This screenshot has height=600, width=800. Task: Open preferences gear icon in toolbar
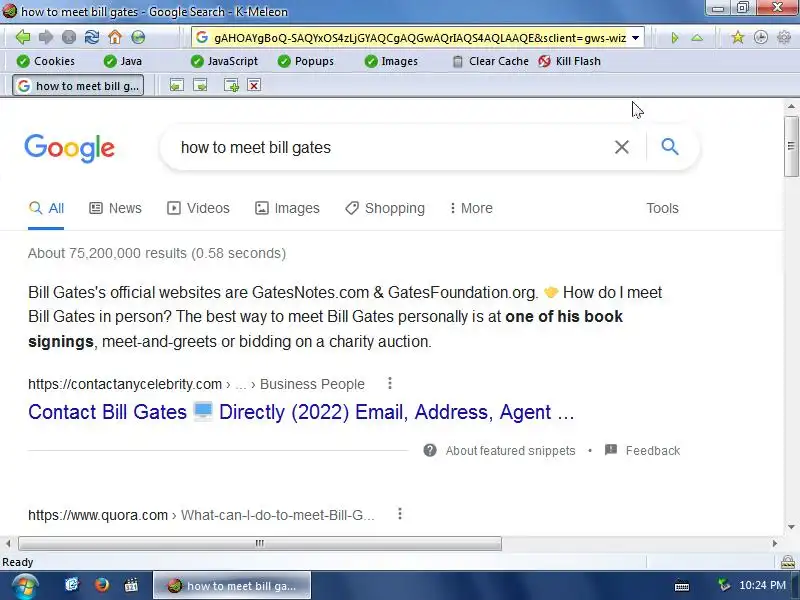pyautogui.click(x=784, y=37)
